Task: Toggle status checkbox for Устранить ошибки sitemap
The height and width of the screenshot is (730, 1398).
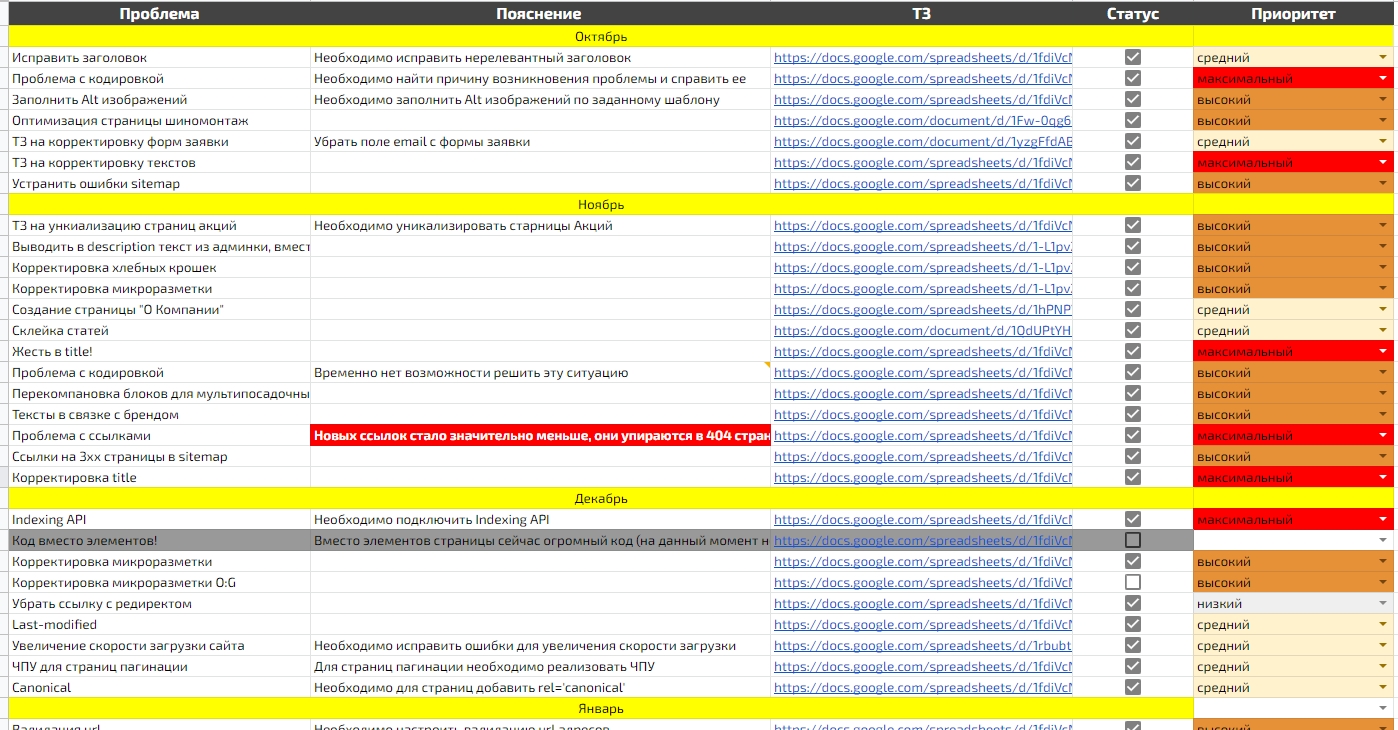Action: (x=1133, y=183)
